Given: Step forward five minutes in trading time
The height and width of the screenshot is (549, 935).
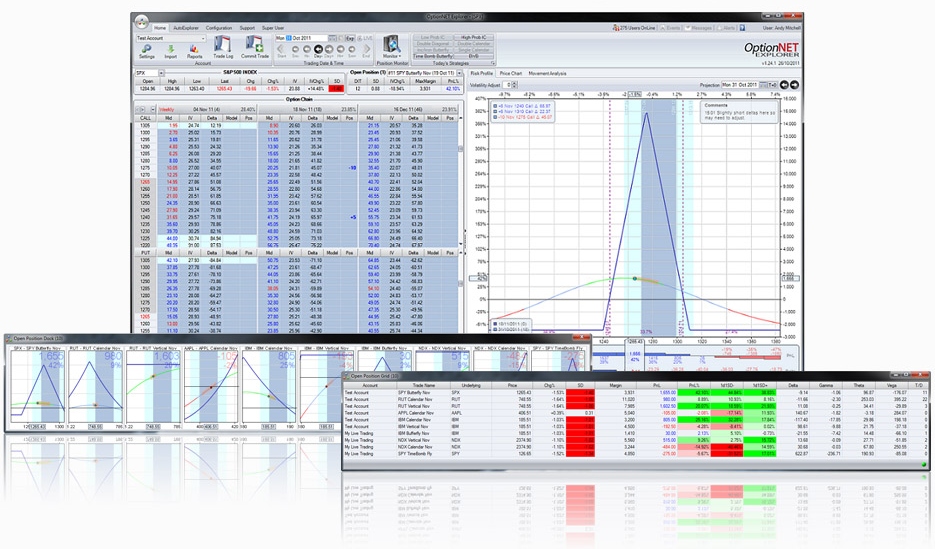Looking at the screenshot, I should (352, 51).
